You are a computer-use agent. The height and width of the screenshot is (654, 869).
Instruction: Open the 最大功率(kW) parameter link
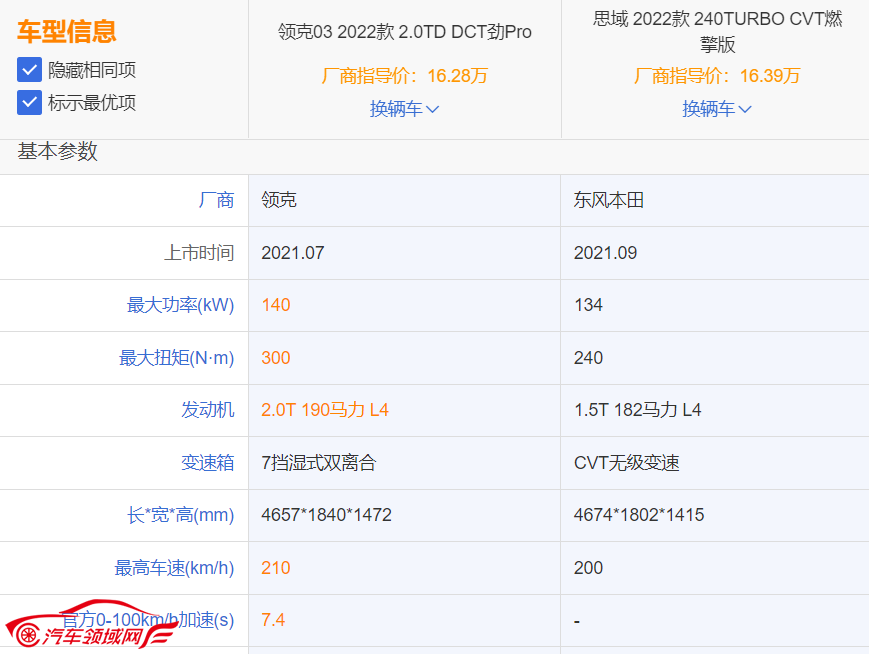click(x=181, y=305)
